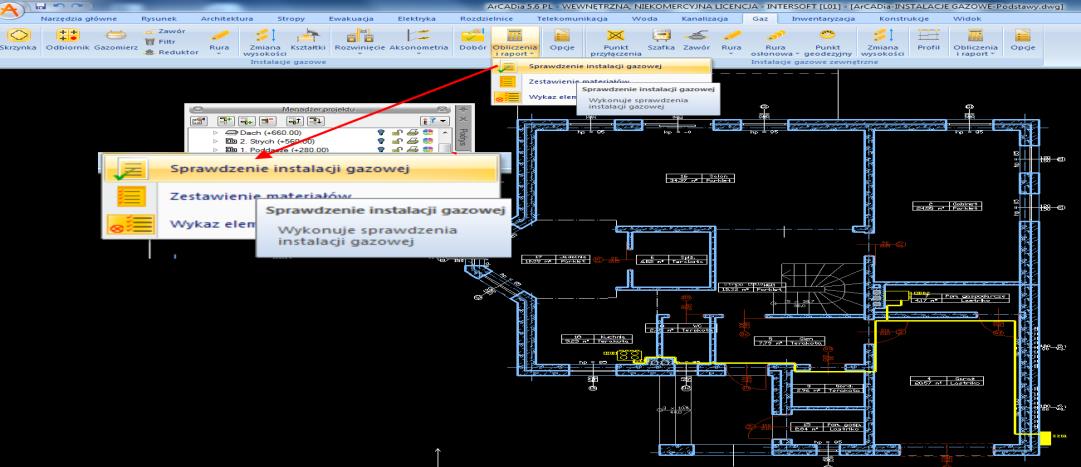Screen dimensions: 1081x467
Task: Expand the 2. Strych tree node
Action: 215,141
